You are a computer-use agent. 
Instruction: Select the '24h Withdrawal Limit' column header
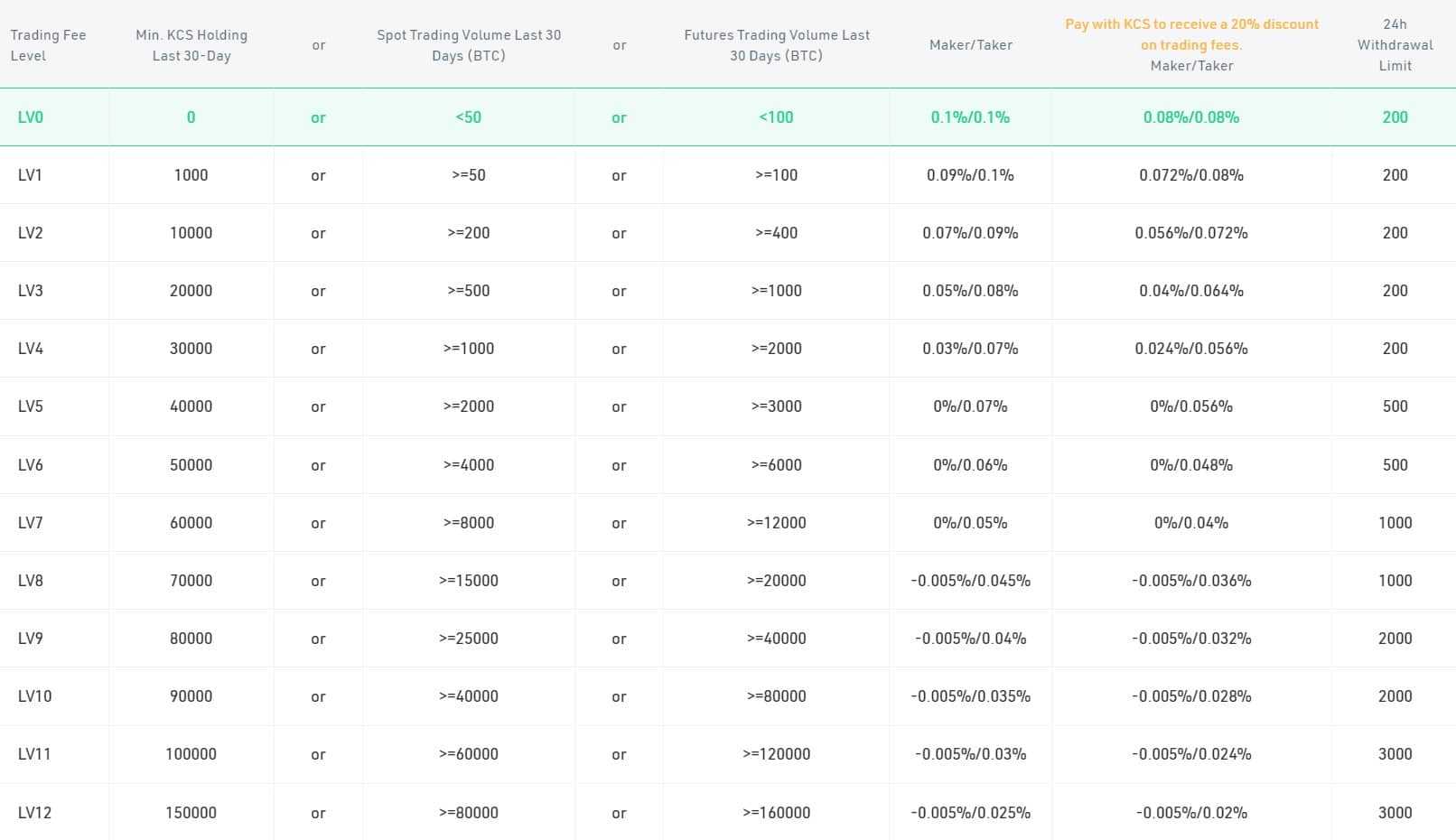1395,45
